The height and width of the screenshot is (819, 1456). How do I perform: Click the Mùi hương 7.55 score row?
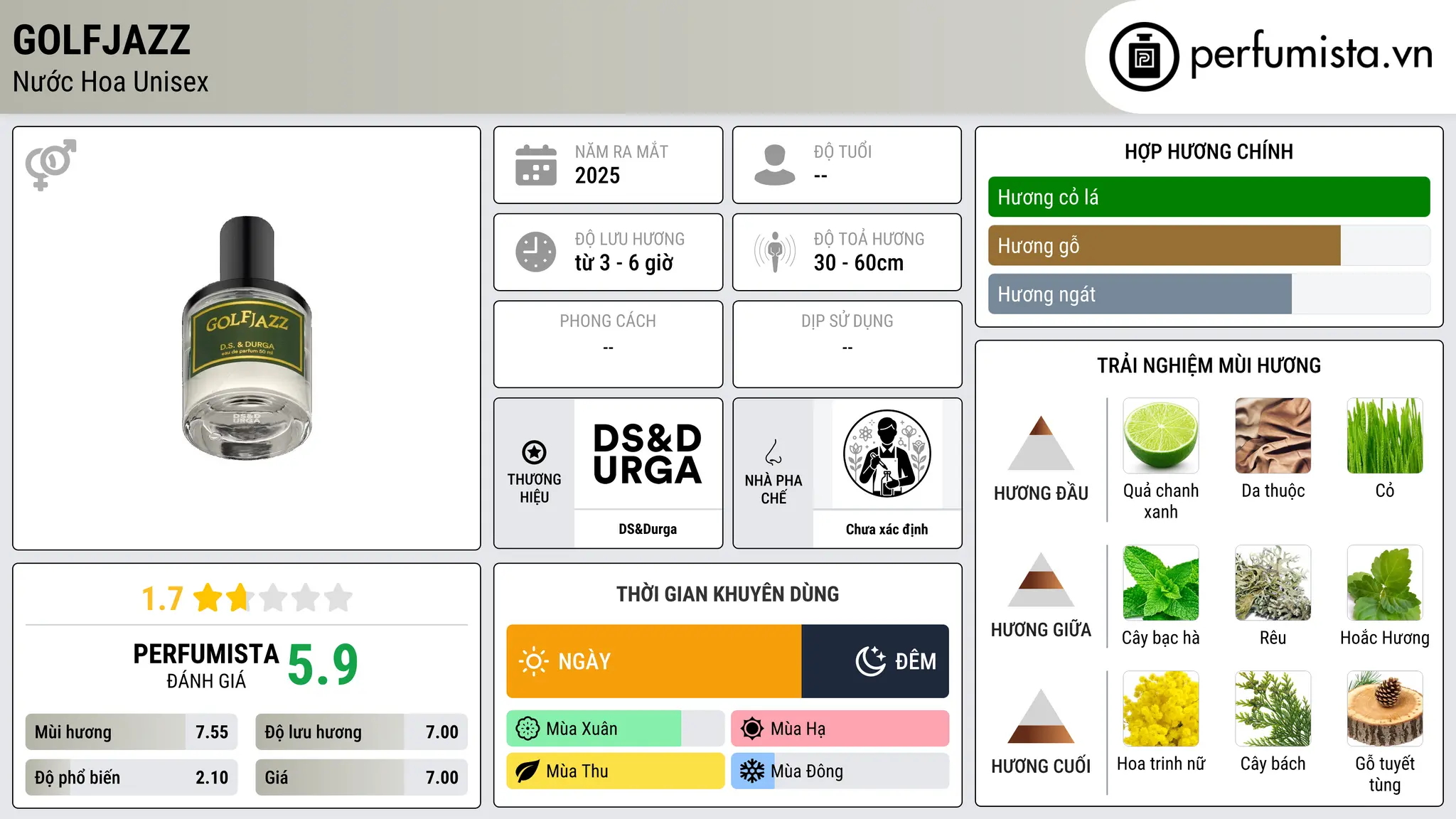point(132,732)
